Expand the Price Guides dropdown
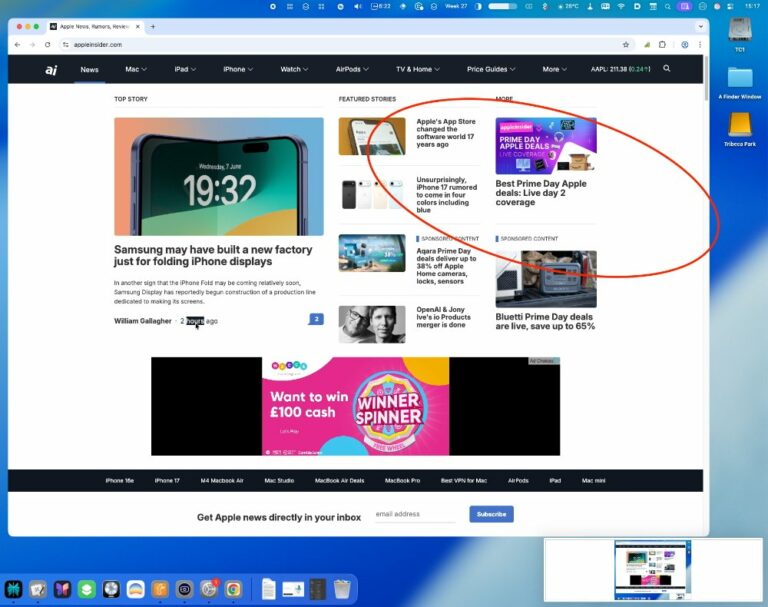 491,69
